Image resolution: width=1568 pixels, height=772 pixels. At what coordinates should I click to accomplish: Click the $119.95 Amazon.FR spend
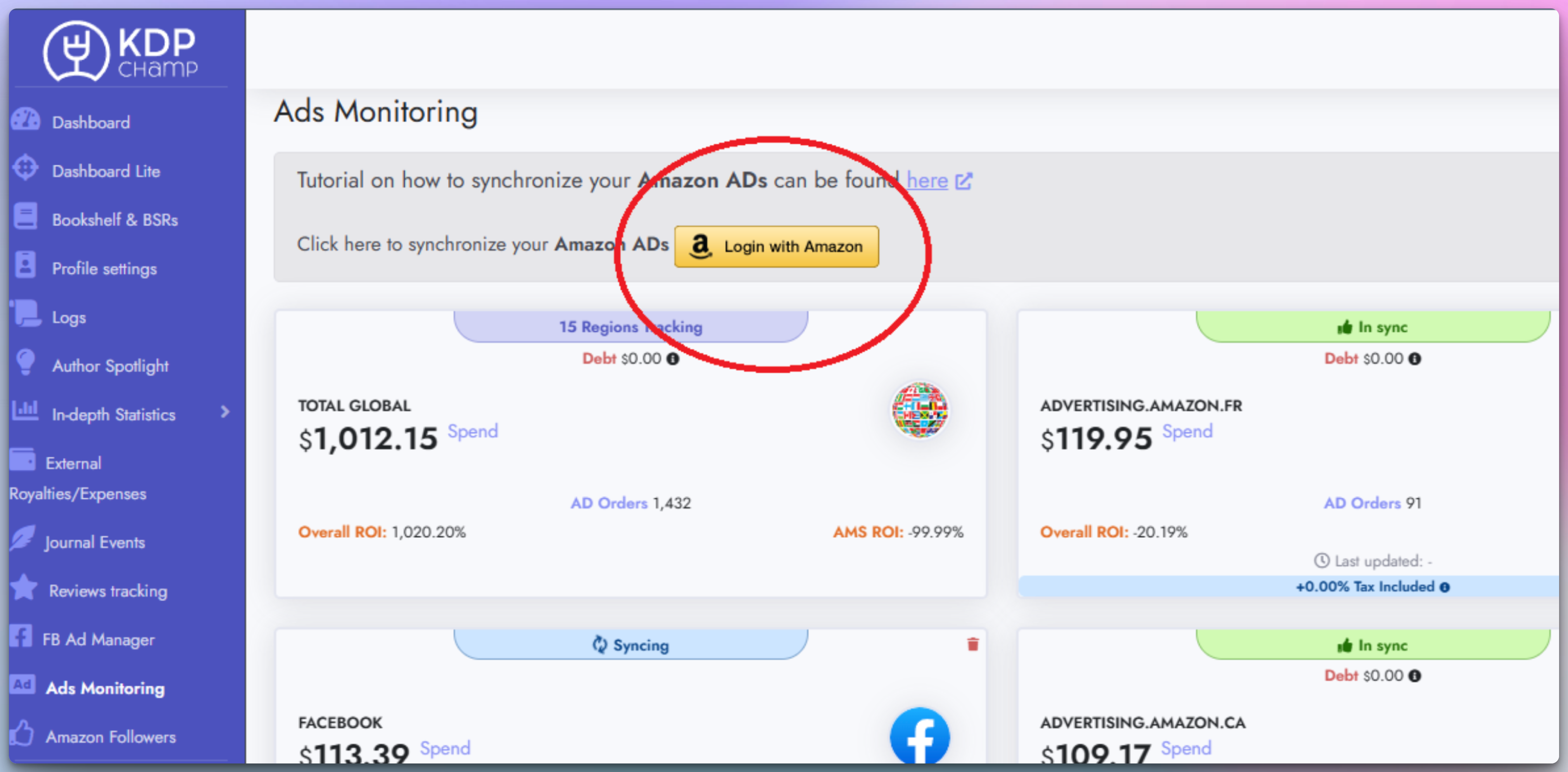1096,438
